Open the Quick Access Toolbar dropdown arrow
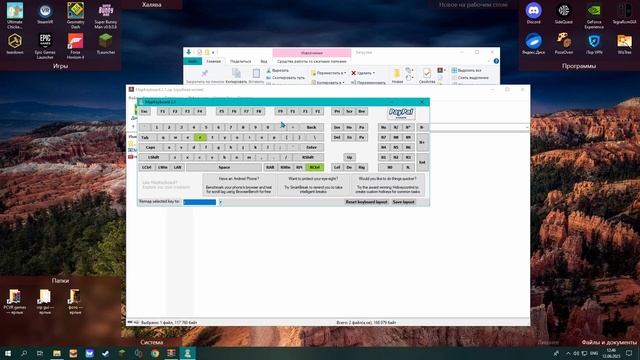Screen dimensions: 640x360 click(213, 53)
